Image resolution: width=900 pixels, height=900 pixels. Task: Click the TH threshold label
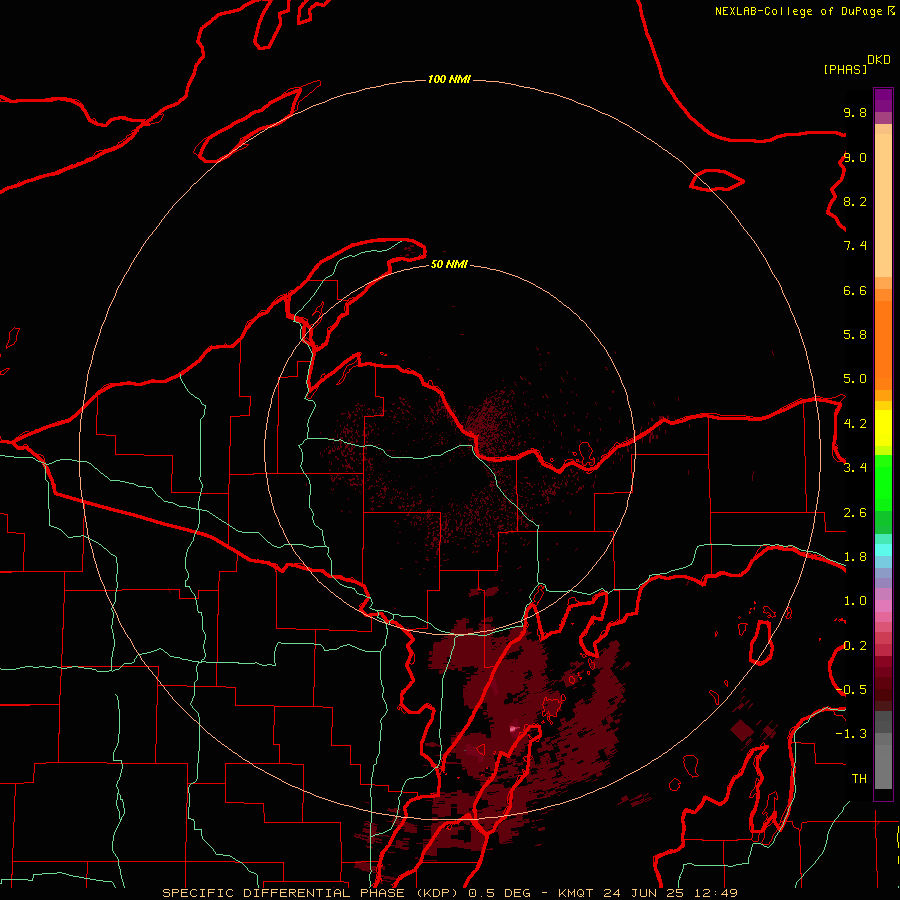pyautogui.click(x=859, y=778)
